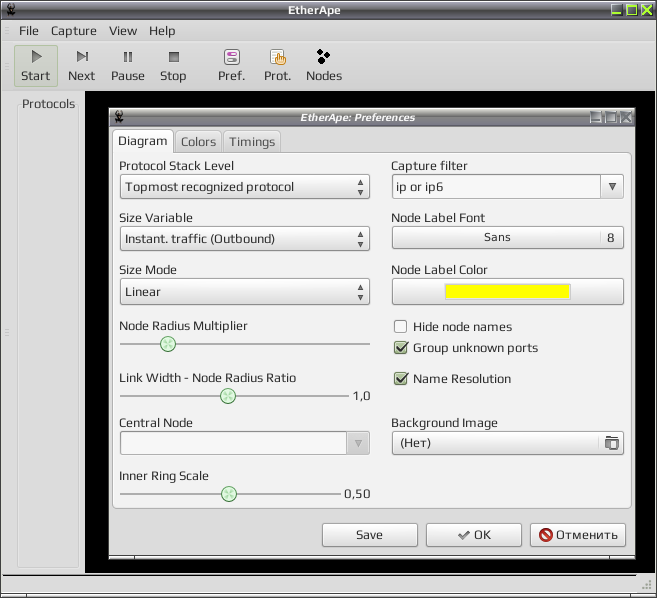Open the Capture menu
Image resolution: width=657 pixels, height=598 pixels.
pyautogui.click(x=74, y=31)
